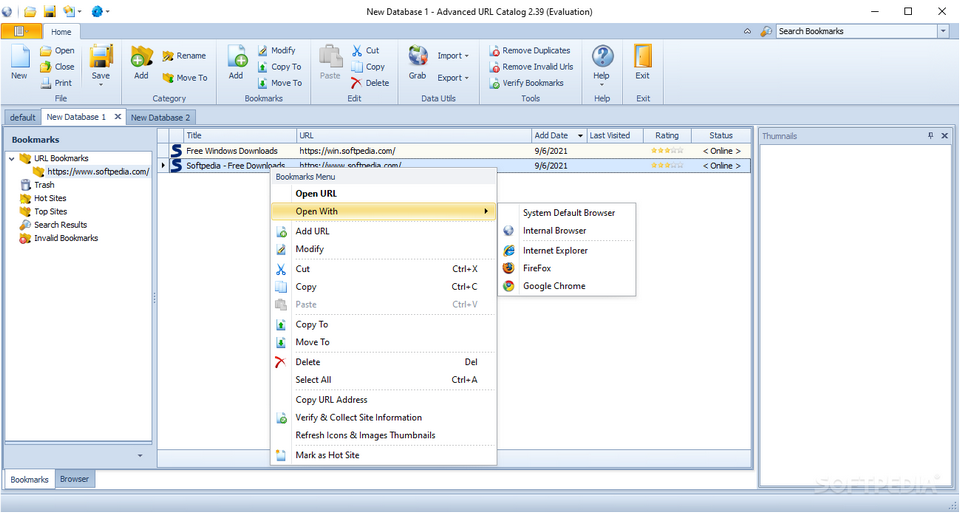Open a database via ribbon Open

pyautogui.click(x=58, y=51)
